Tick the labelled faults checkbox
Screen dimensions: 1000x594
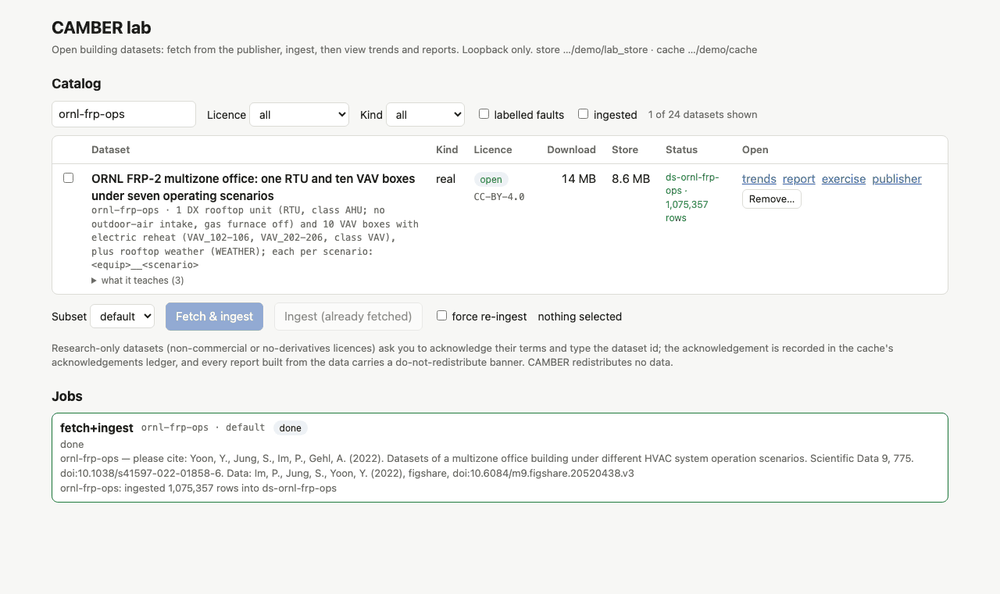484,114
